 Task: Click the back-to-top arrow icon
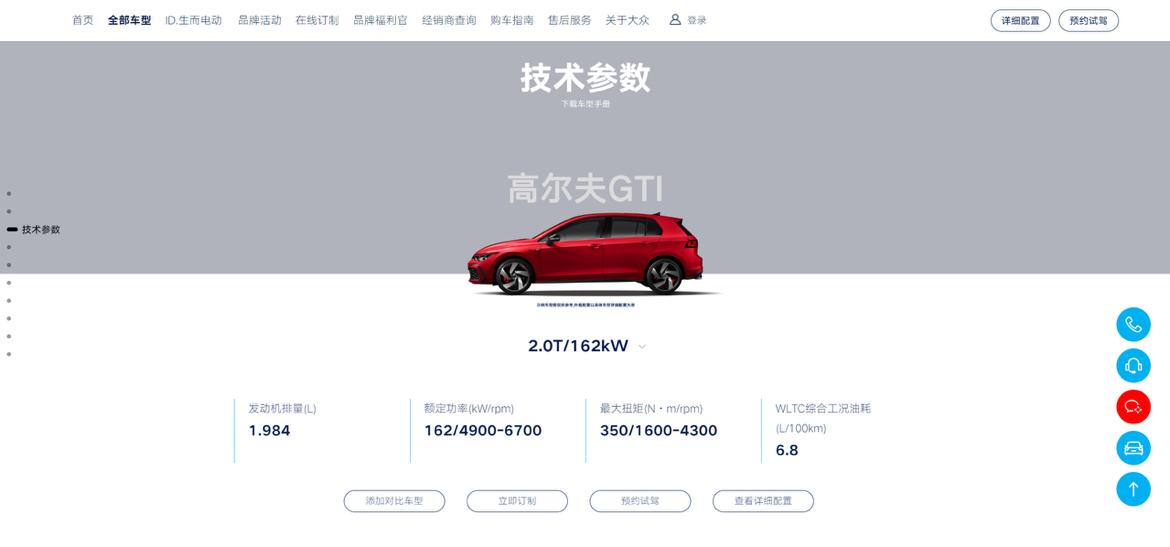[1133, 489]
